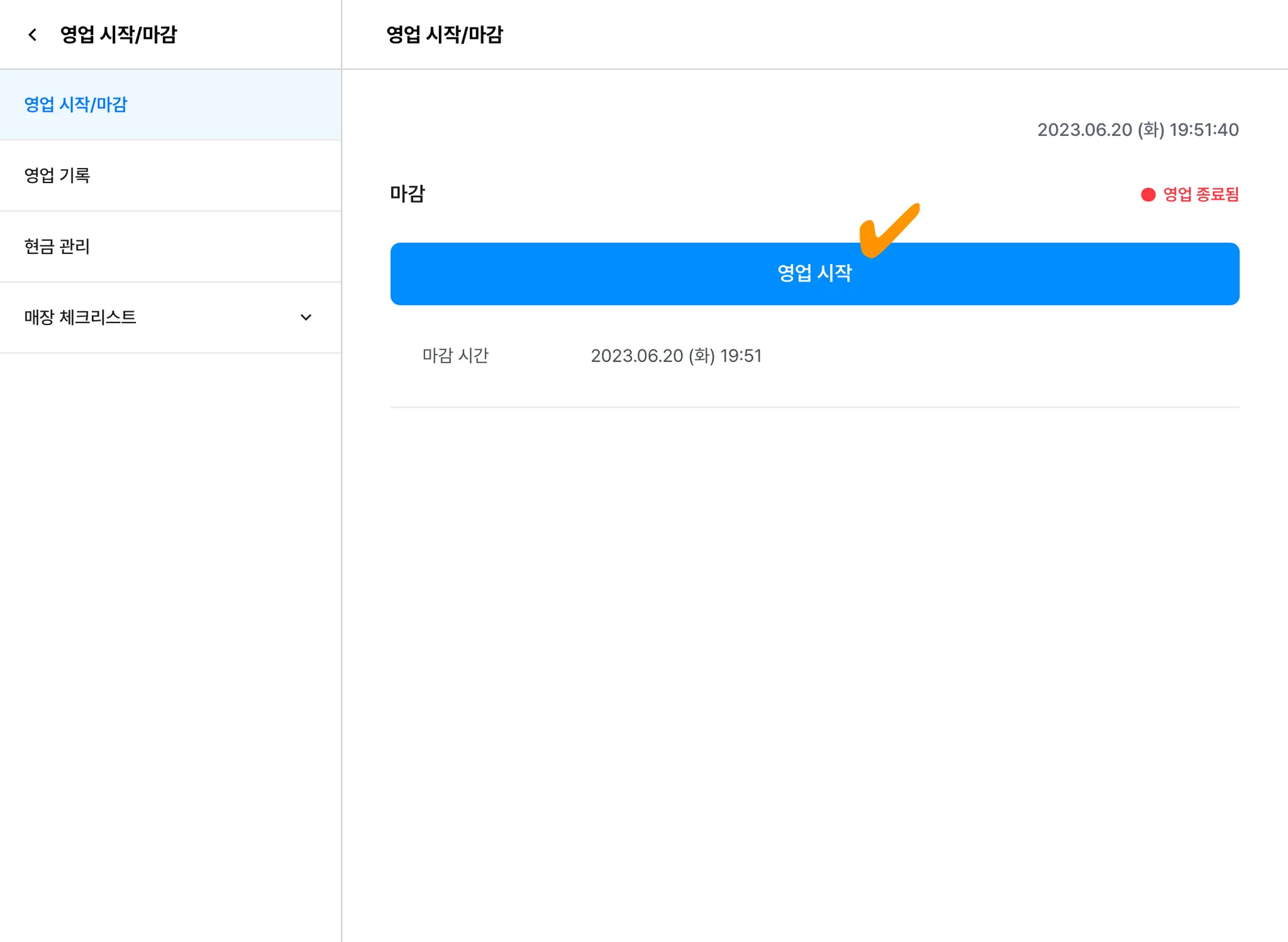Click the line below the 마감 시간 row

click(x=814, y=407)
